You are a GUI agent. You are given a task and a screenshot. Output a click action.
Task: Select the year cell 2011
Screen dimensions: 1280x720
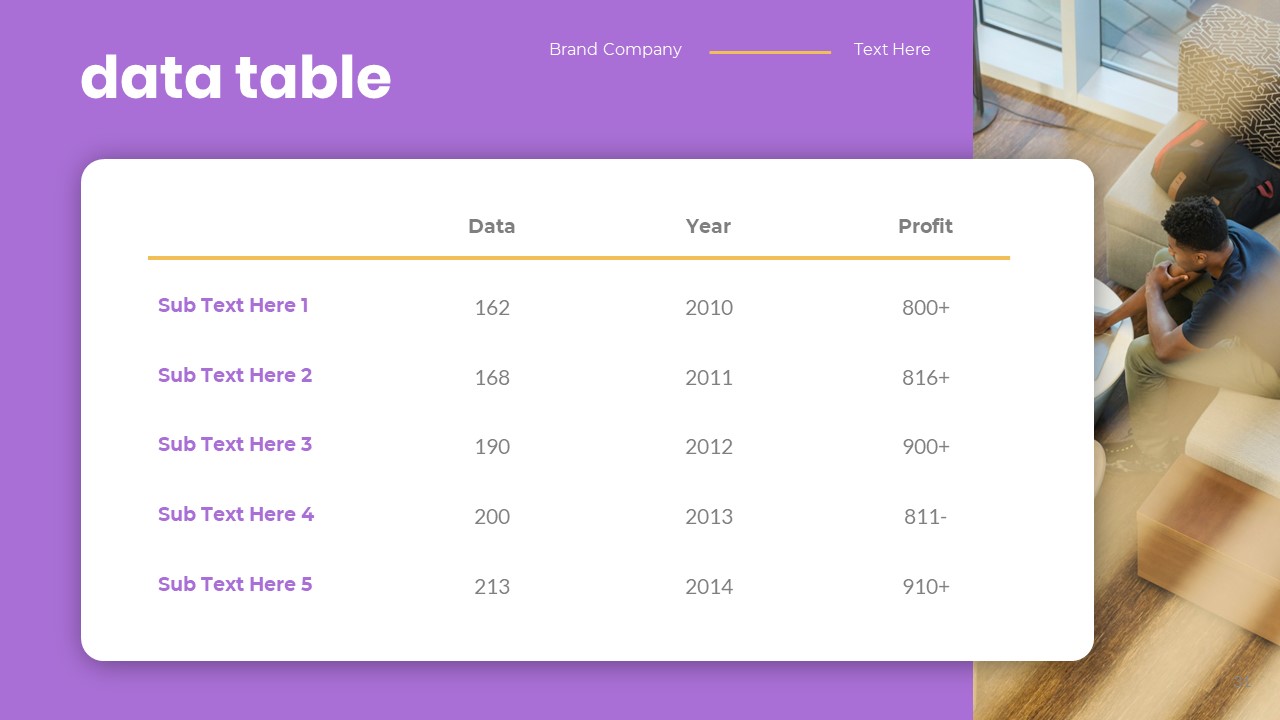(709, 378)
